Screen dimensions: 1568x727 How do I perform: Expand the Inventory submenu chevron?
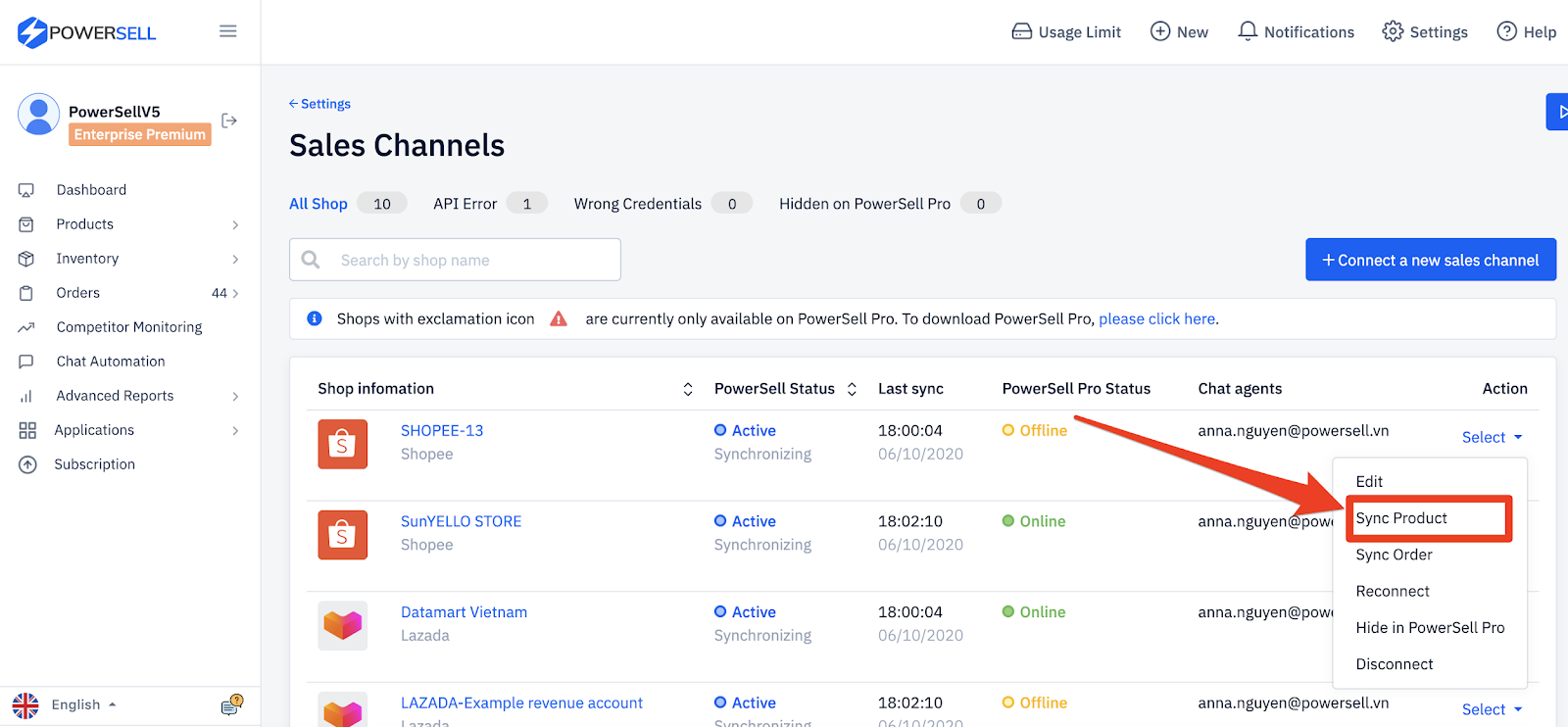click(x=235, y=260)
